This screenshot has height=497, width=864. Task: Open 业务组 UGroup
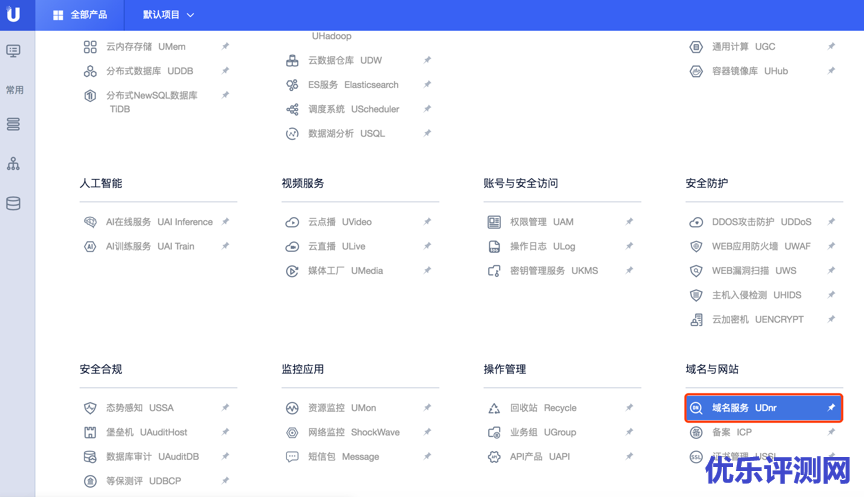543,433
